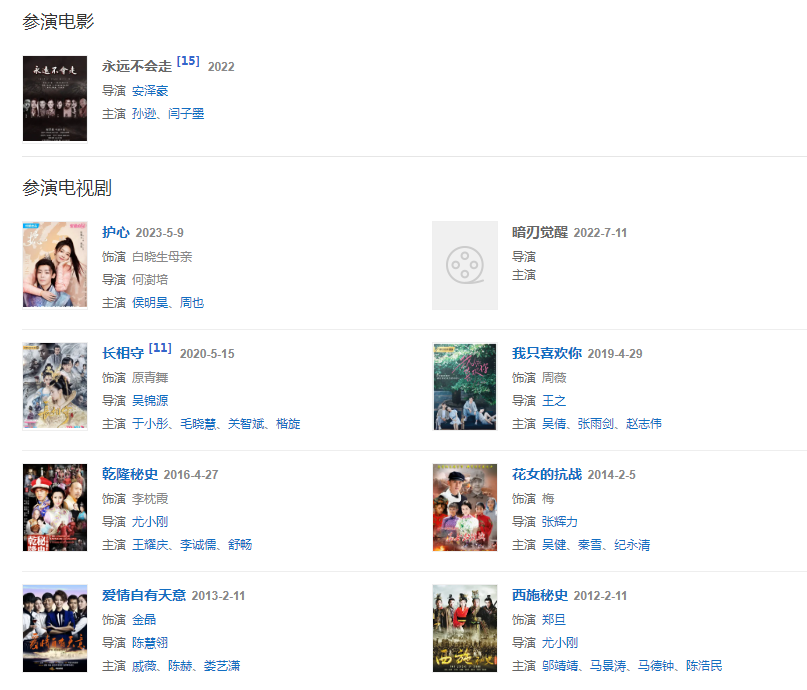The width and height of the screenshot is (807, 690).
Task: Open the 爱情自有天意 poster thumbnail
Action: (55, 628)
